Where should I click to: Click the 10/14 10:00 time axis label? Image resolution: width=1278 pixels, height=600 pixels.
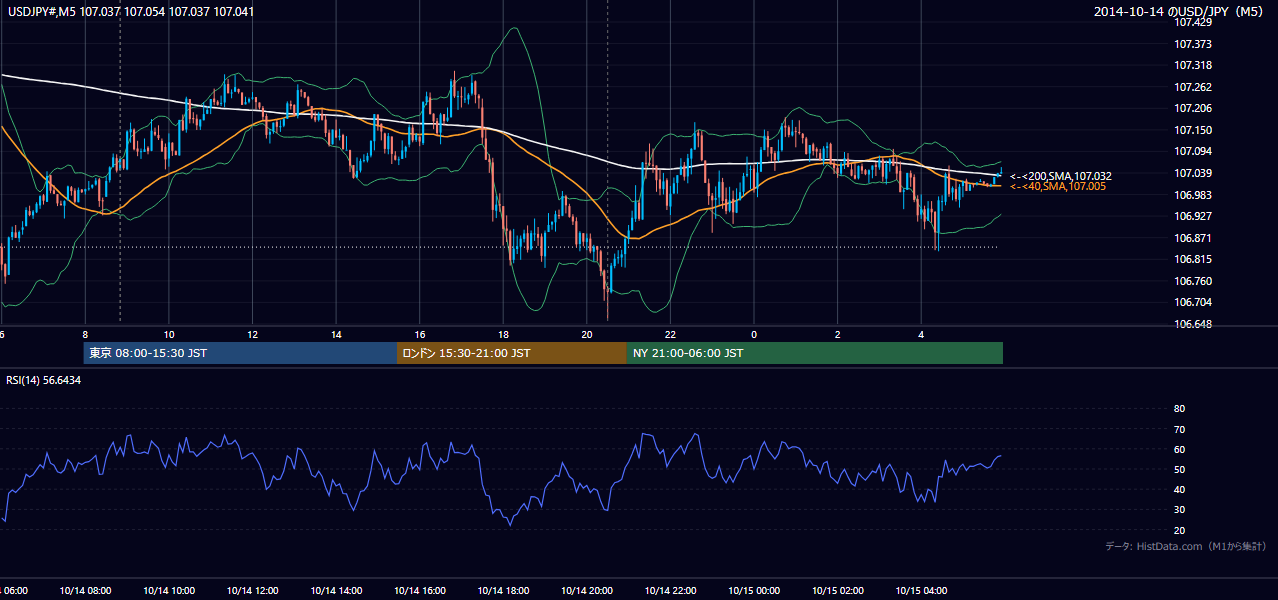pos(168,590)
